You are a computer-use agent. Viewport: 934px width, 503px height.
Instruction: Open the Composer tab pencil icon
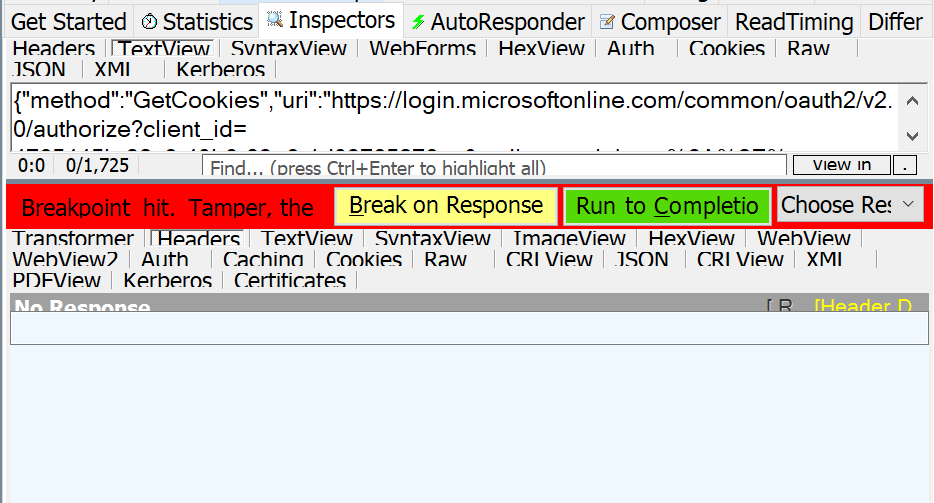pos(607,23)
